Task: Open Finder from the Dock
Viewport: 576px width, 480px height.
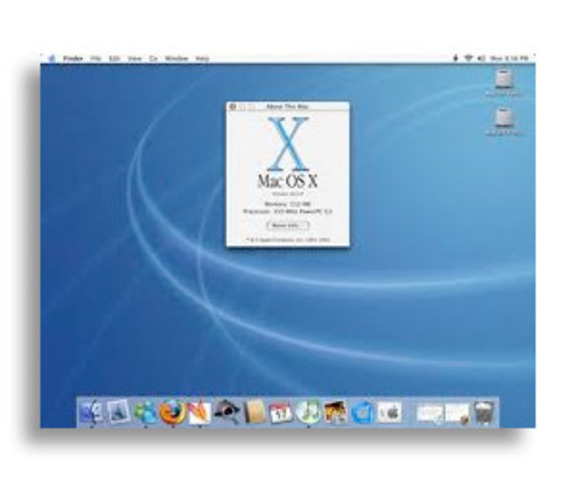Action: coord(91,412)
